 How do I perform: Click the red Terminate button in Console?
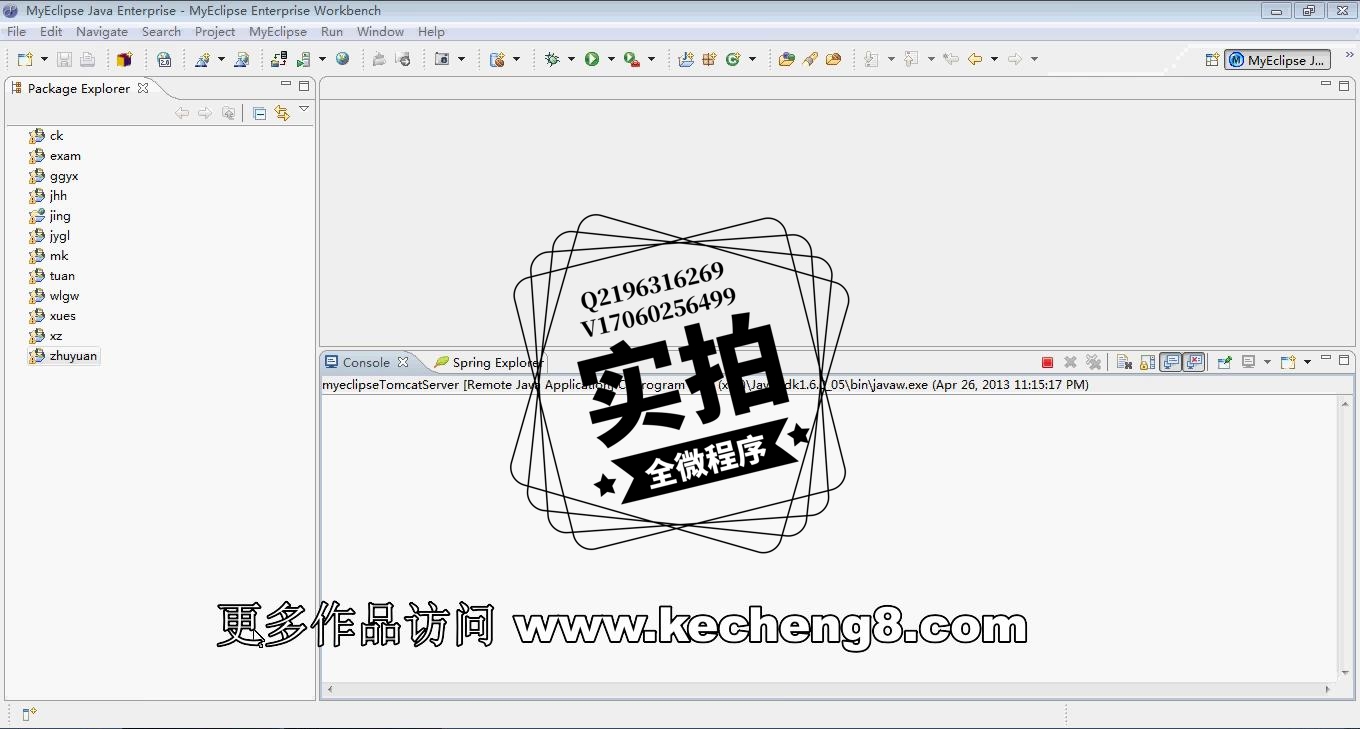click(x=1047, y=362)
